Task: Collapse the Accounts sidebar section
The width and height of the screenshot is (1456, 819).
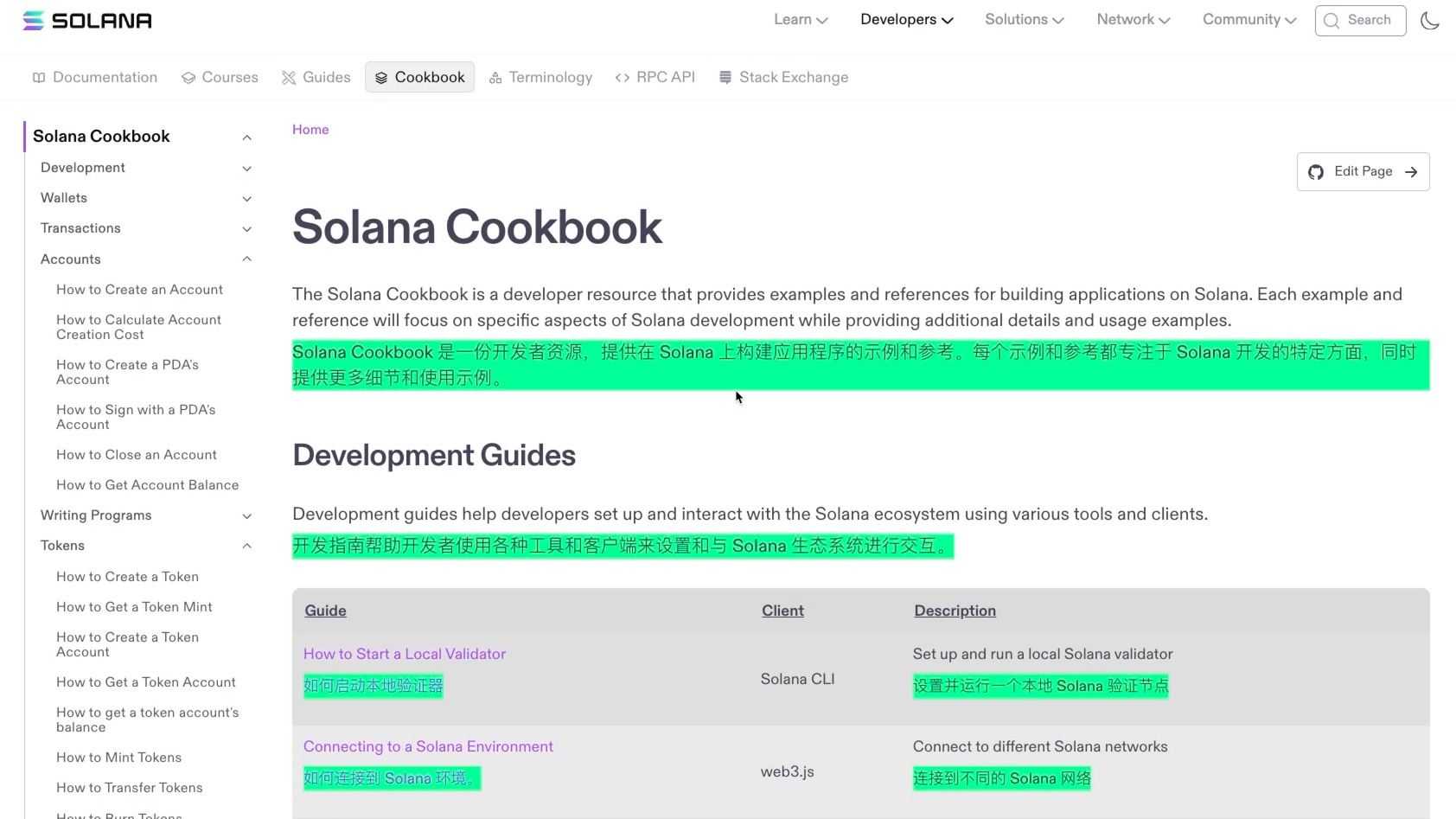Action: [x=247, y=259]
